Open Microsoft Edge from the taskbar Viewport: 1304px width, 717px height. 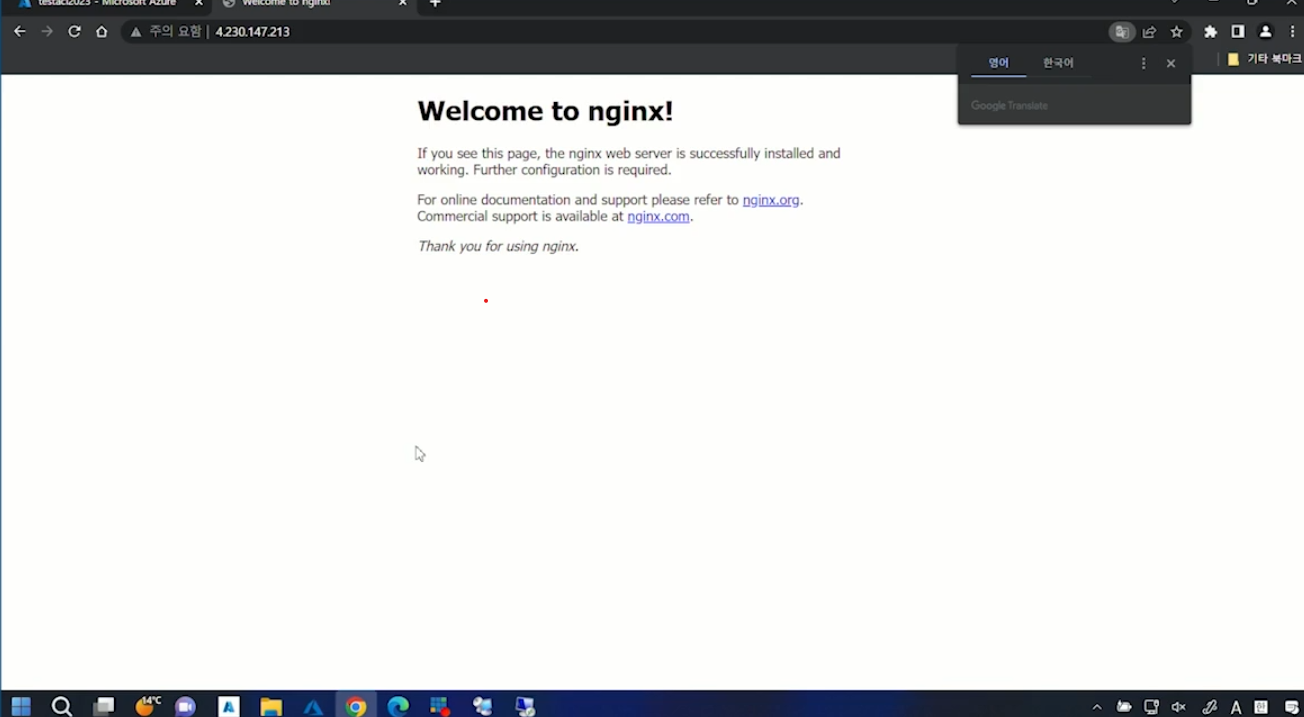click(398, 706)
